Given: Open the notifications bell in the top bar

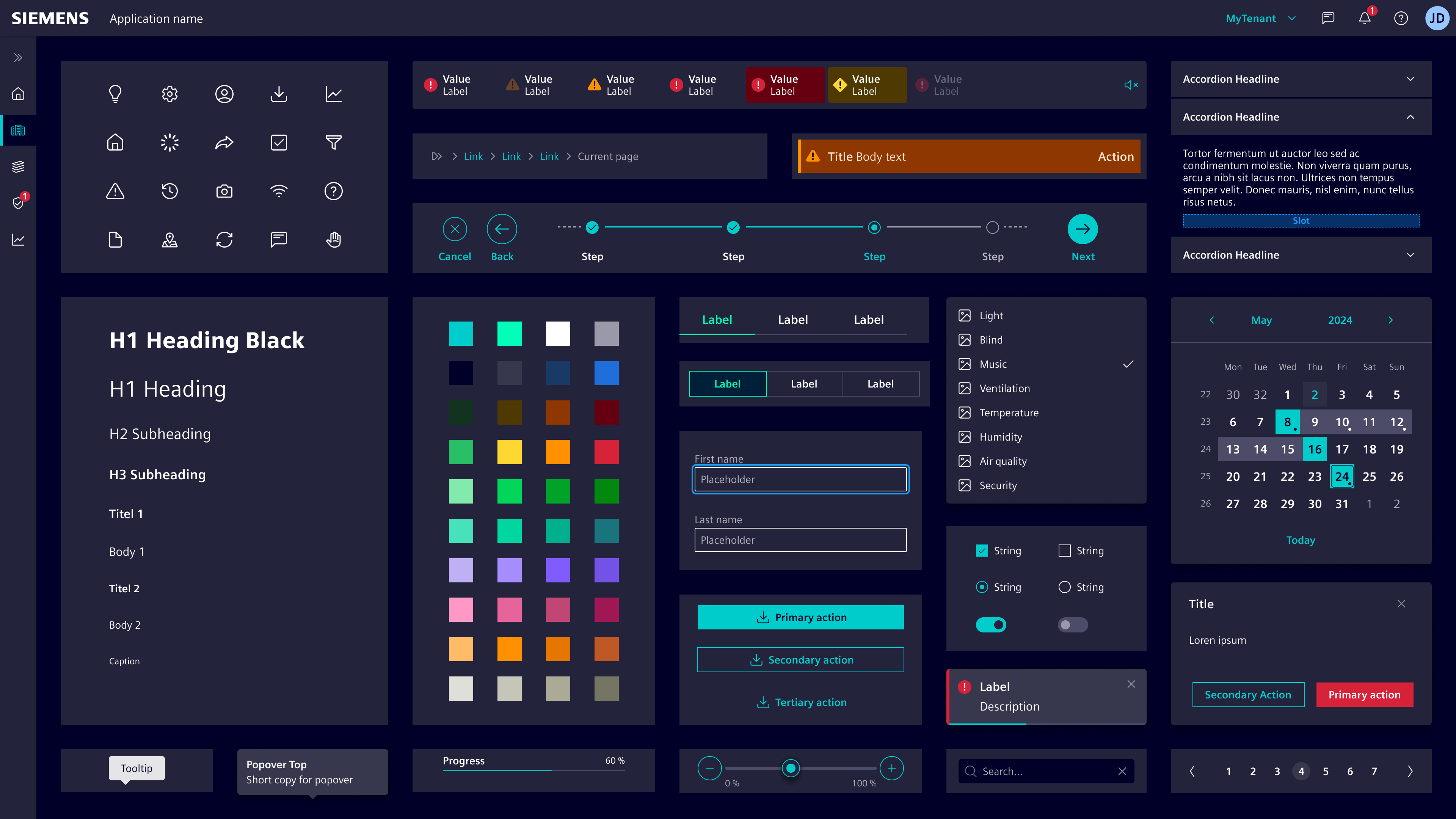Looking at the screenshot, I should [x=1365, y=17].
